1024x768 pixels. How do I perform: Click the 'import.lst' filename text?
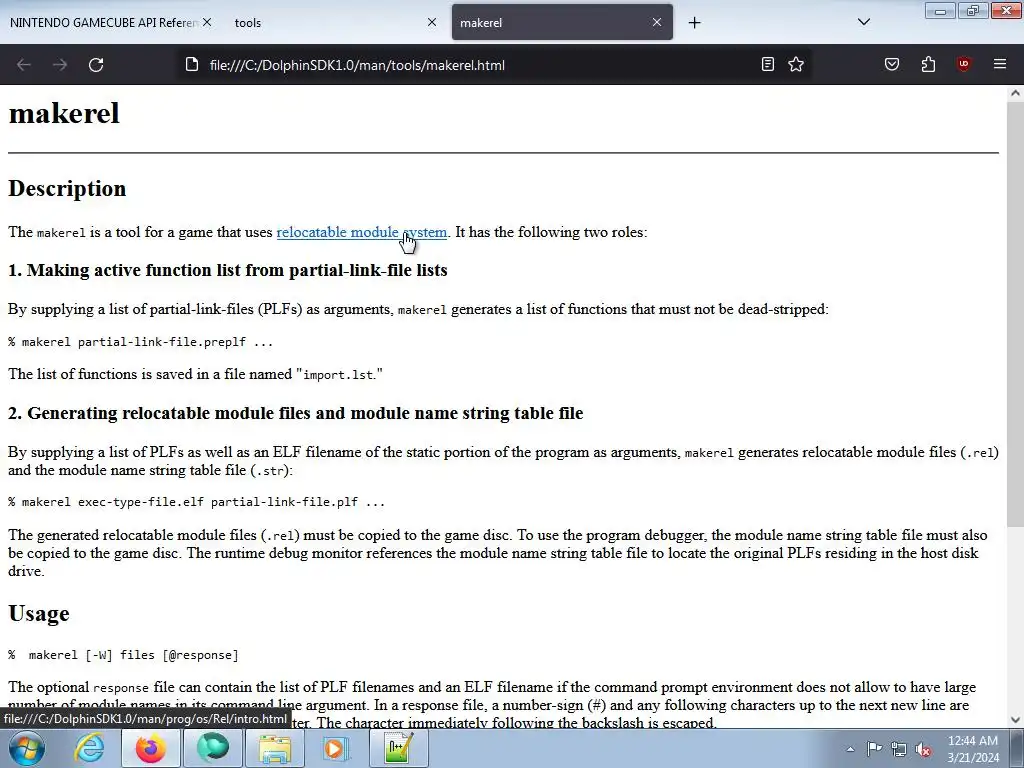pyautogui.click(x=338, y=375)
